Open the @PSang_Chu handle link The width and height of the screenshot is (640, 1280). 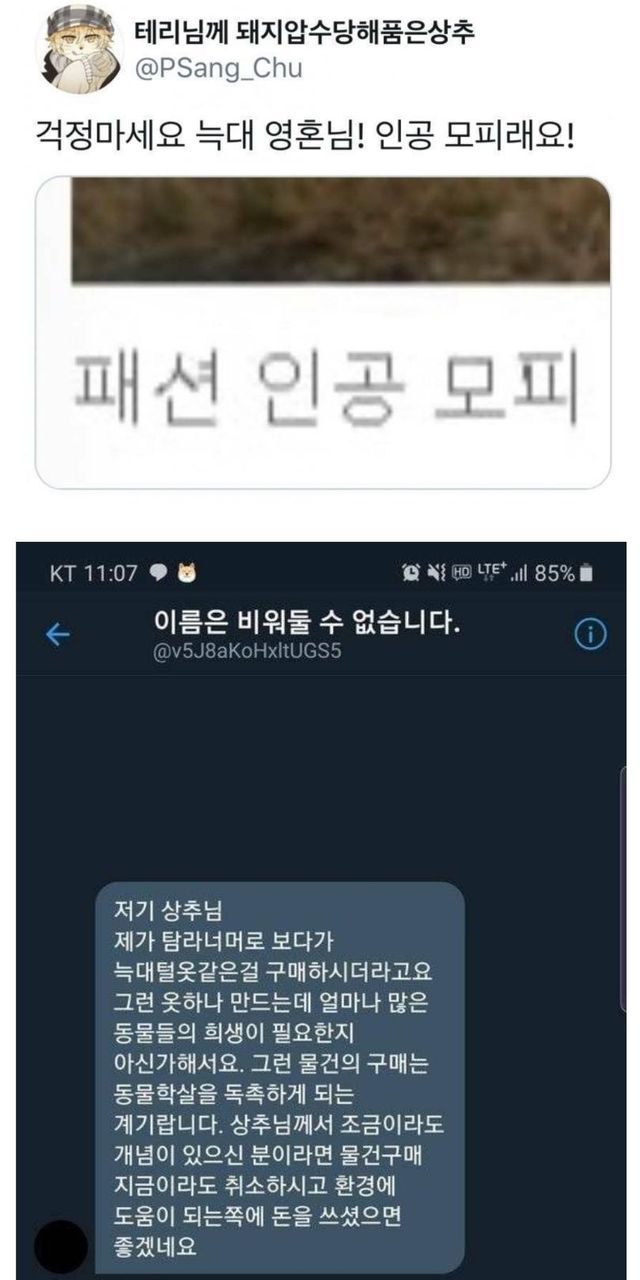click(218, 69)
